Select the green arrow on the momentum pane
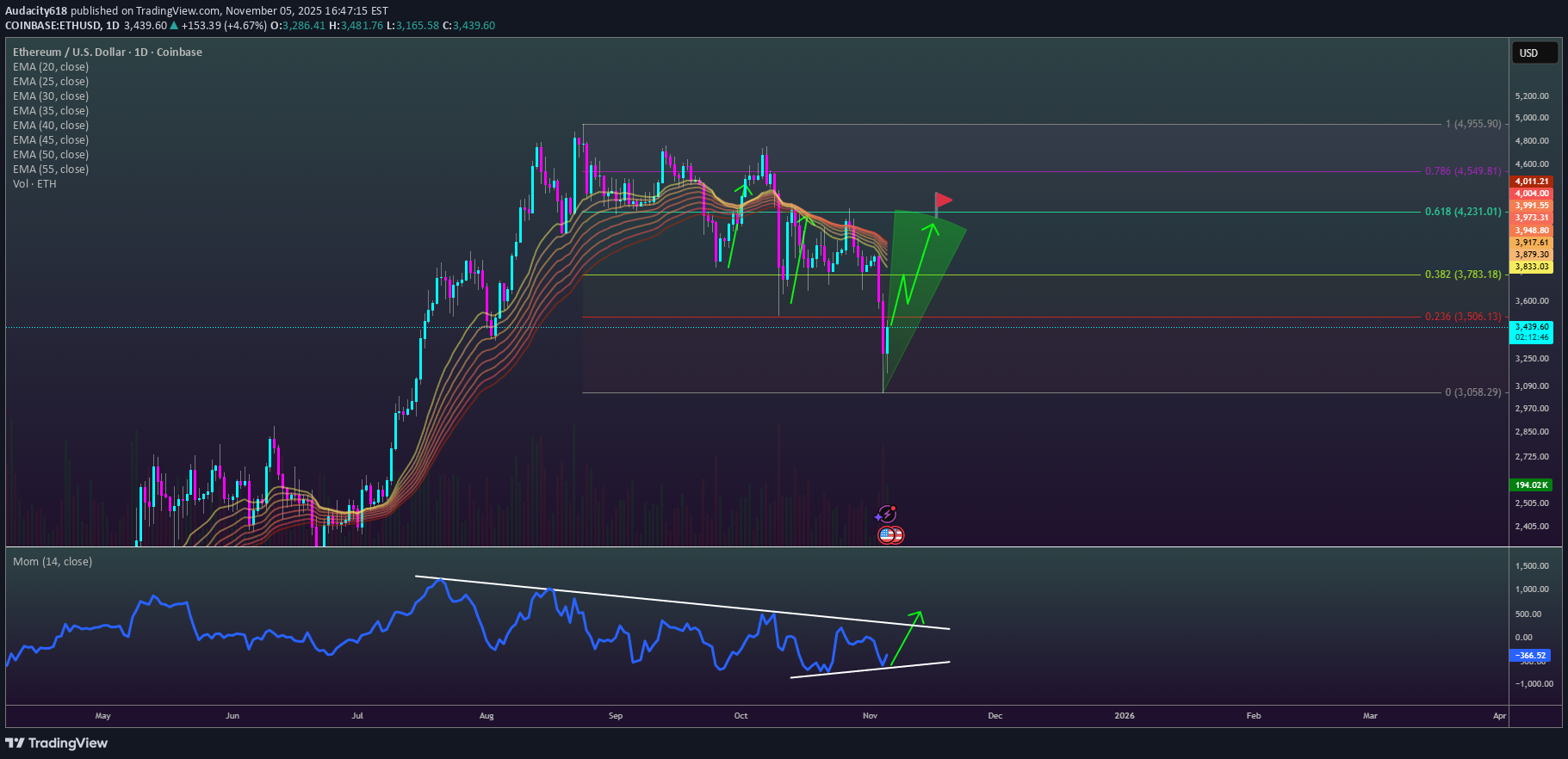 (906, 637)
